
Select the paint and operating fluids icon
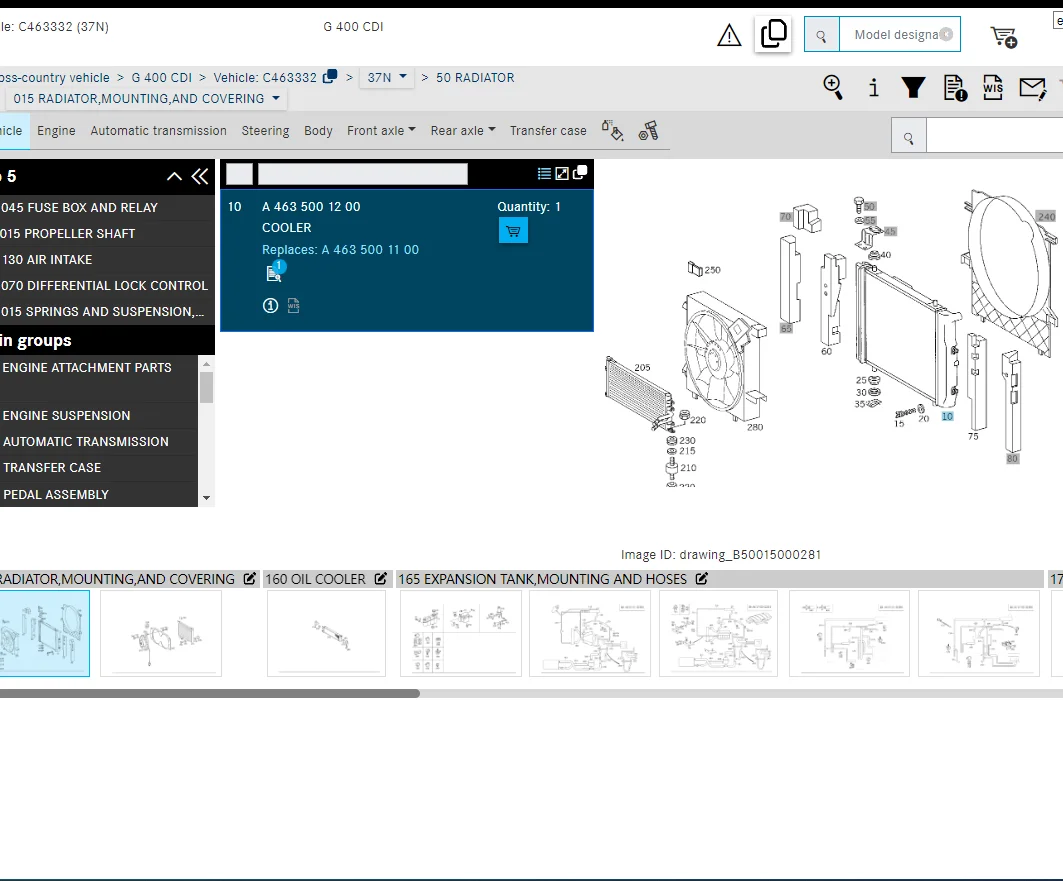click(612, 130)
